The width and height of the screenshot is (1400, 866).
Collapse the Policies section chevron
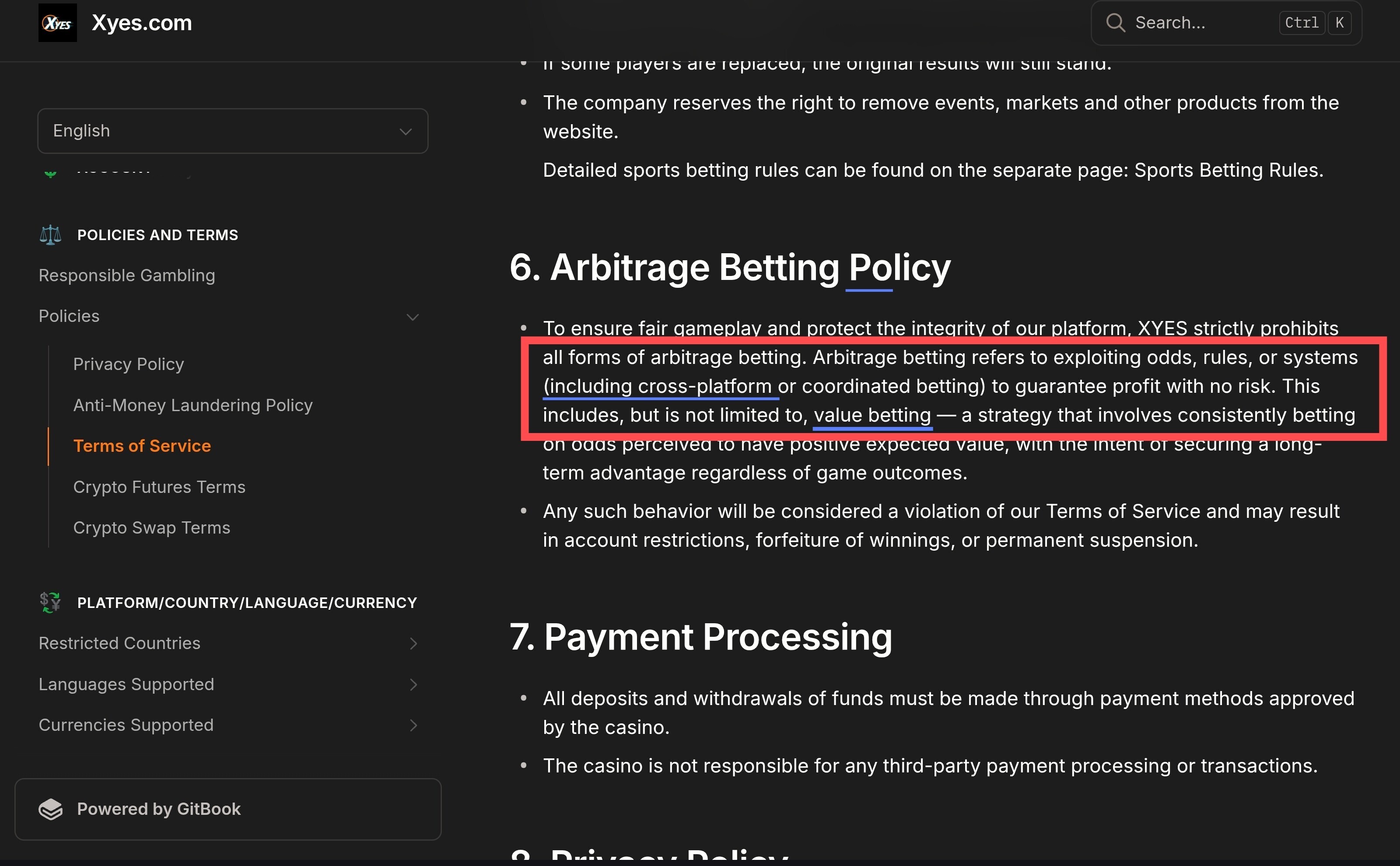pyautogui.click(x=413, y=317)
